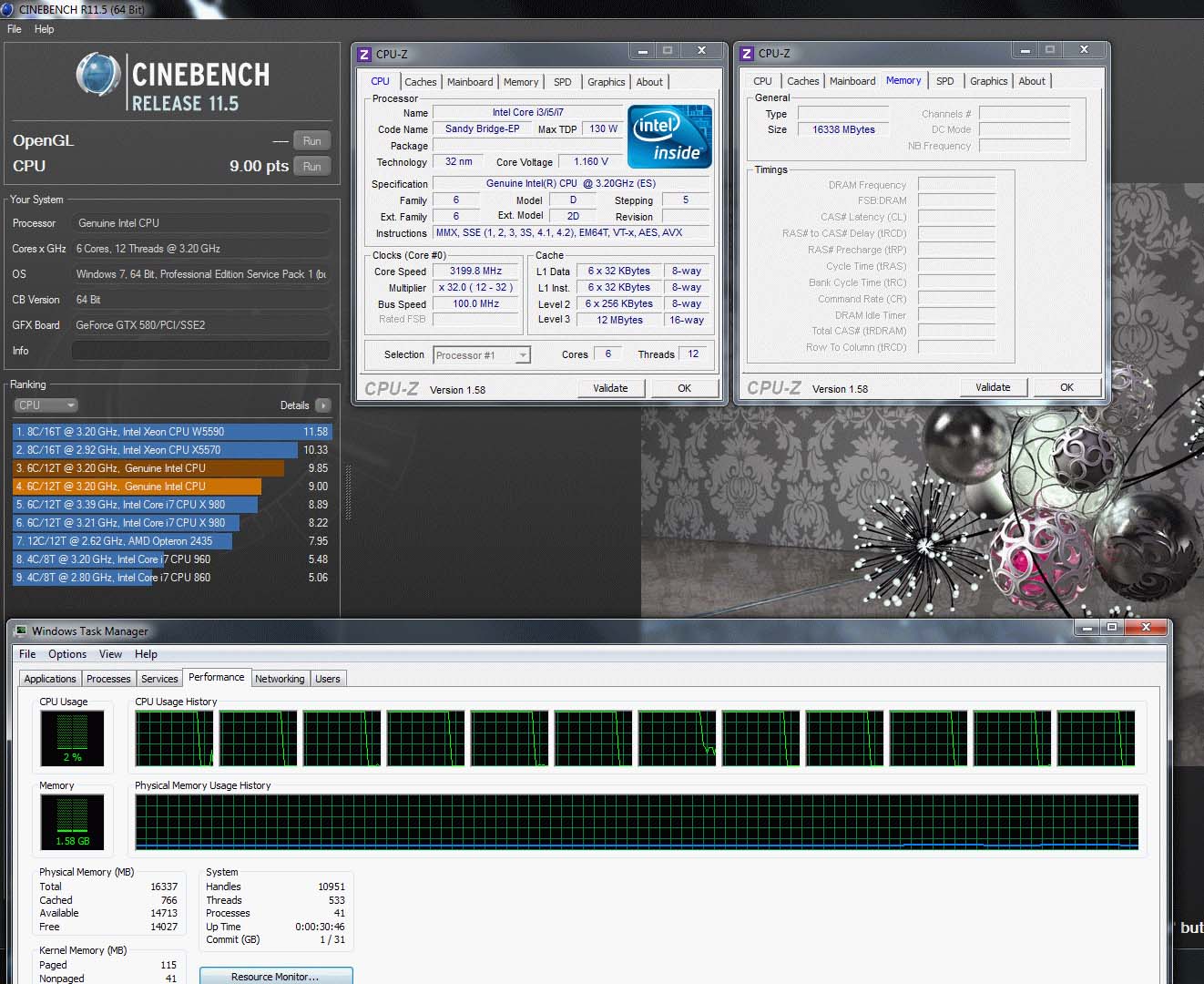The width and height of the screenshot is (1204, 984).
Task: Open Mainboard tab in right CPU-Z window
Action: pos(852,81)
